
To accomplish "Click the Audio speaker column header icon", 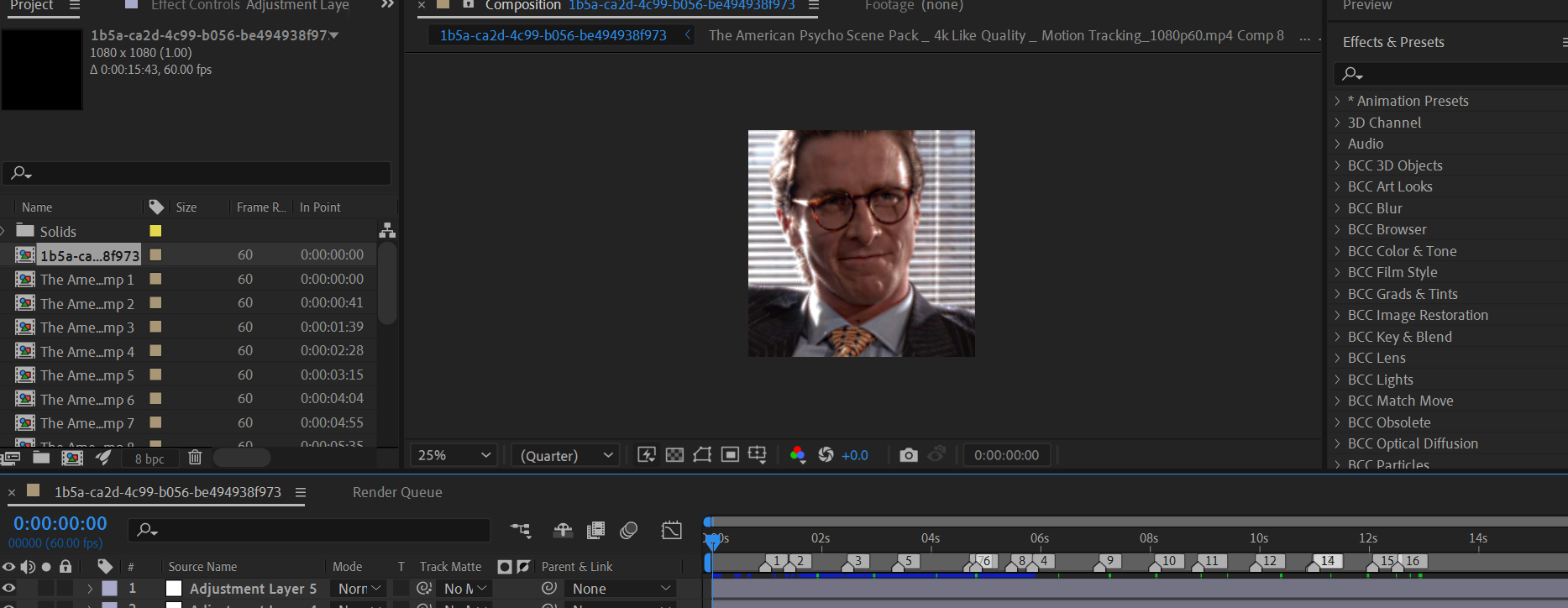I will coord(28,567).
